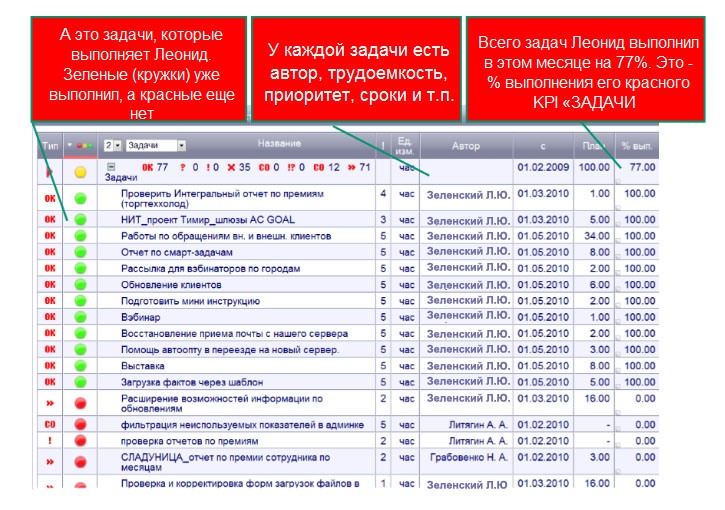725x510 pixels.
Task: Click the green circle in the НИТ_проект Тимир_шлюзы row
Action: 80,220
